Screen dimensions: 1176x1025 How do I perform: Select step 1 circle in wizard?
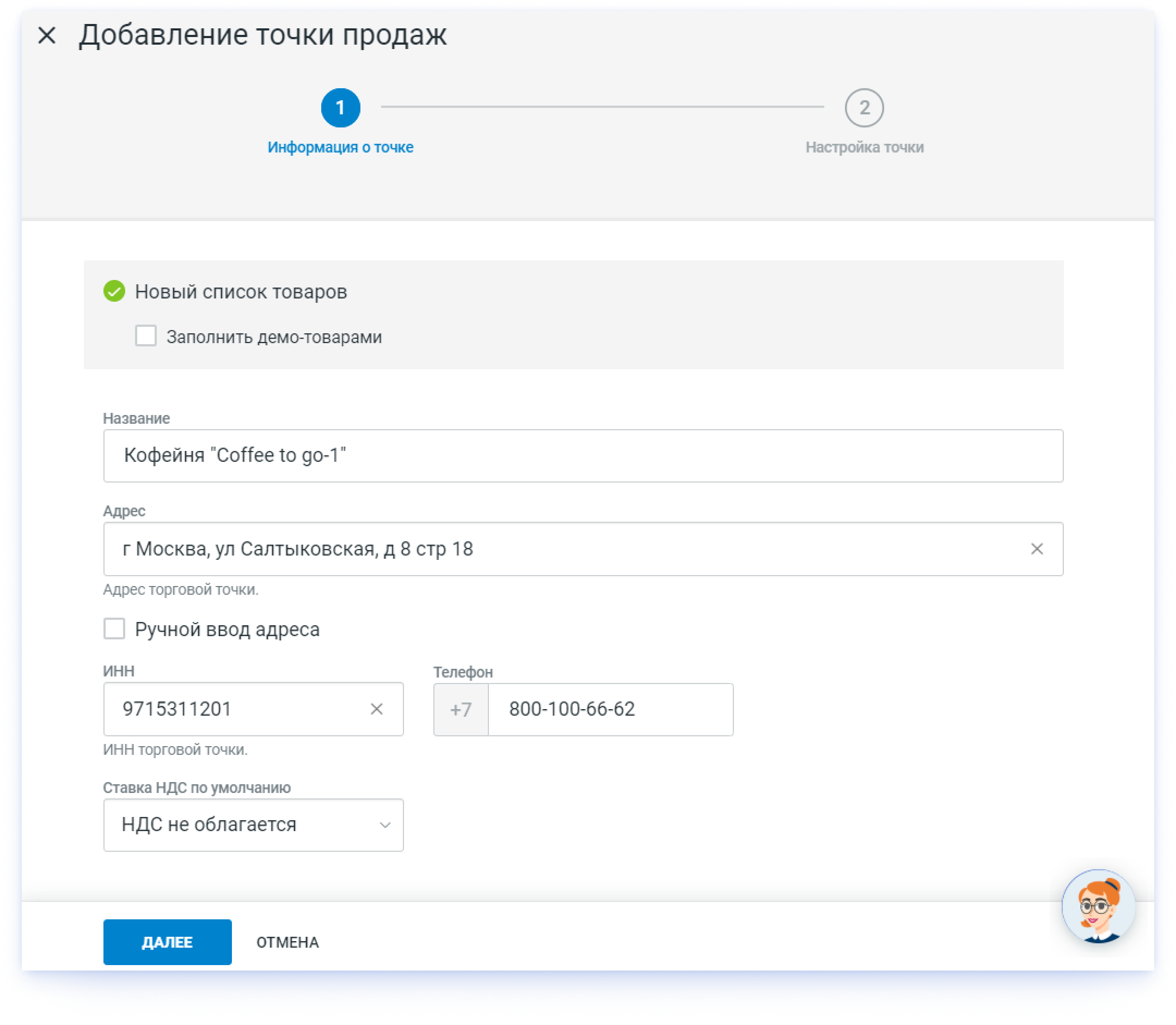tap(340, 107)
